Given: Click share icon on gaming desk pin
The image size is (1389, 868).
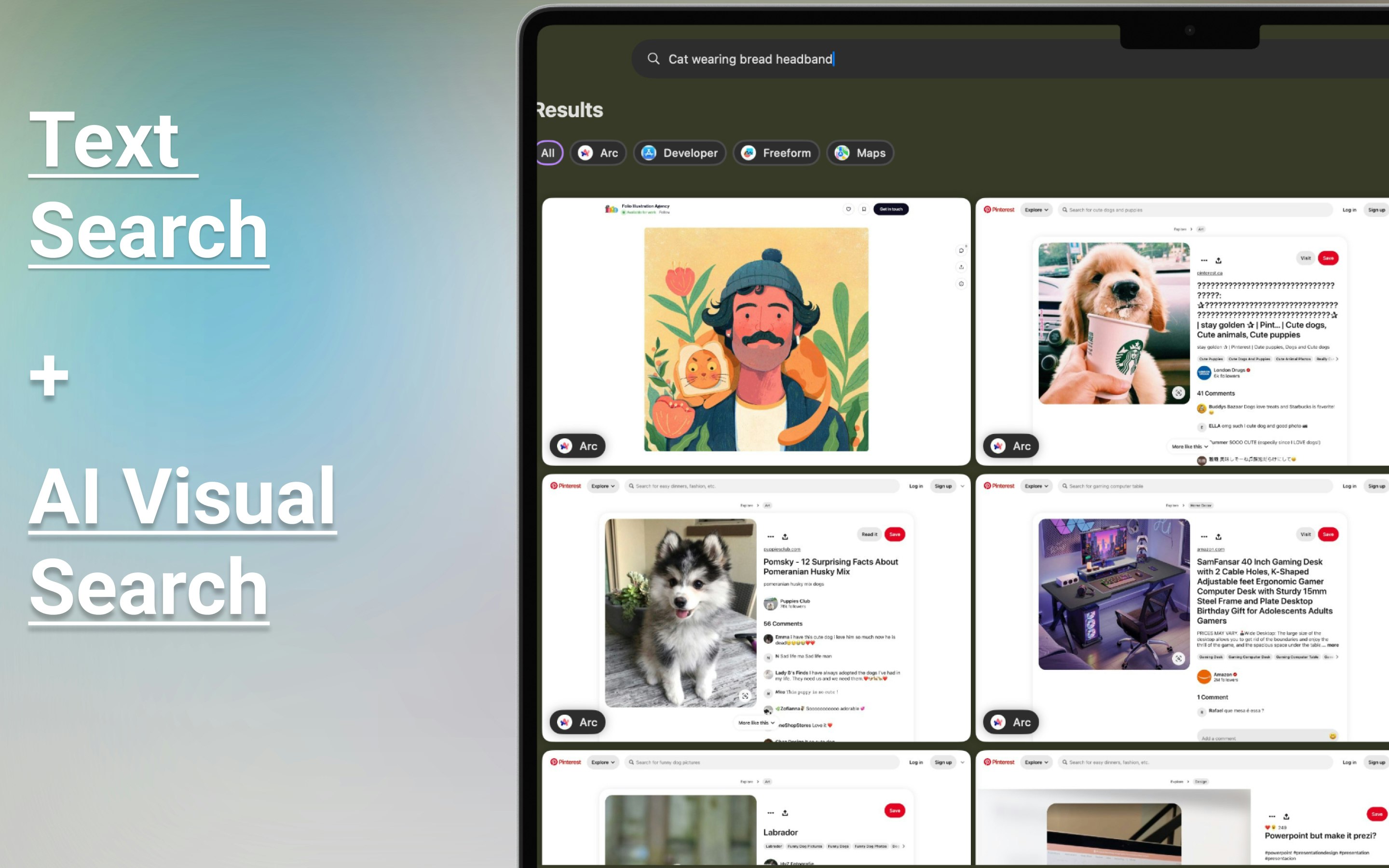Looking at the screenshot, I should click(1219, 537).
